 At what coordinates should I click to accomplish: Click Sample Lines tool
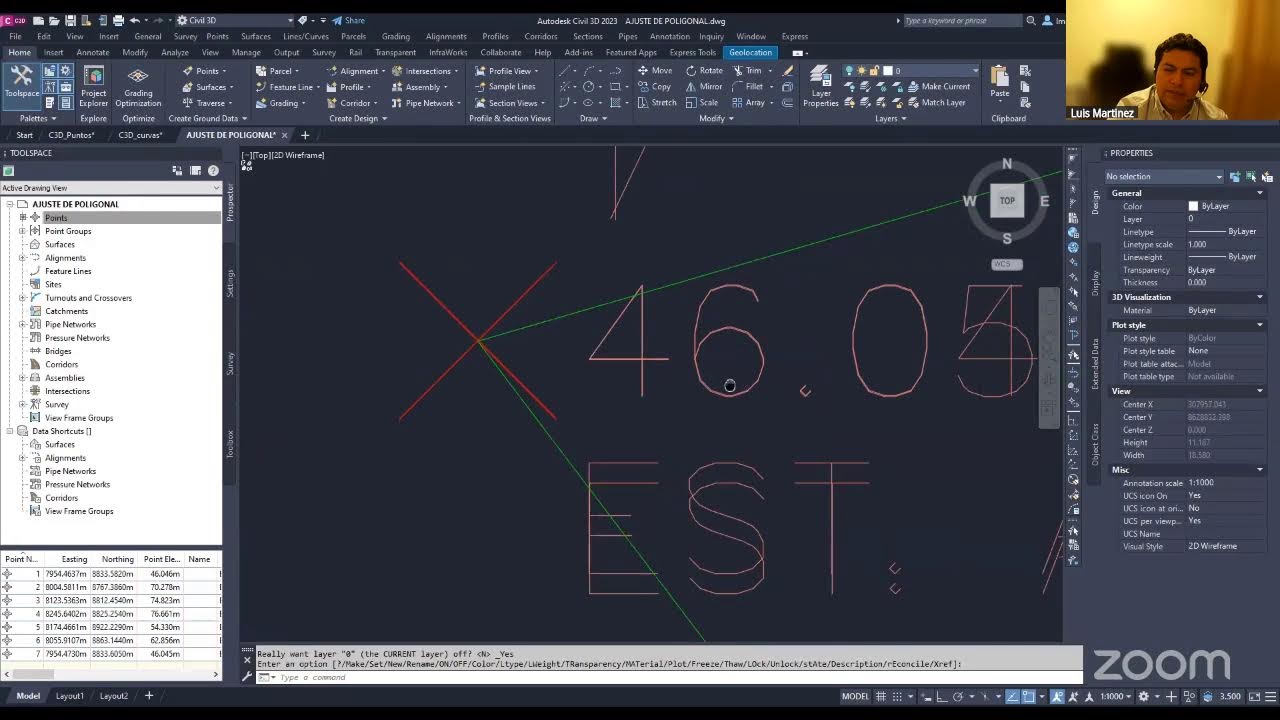505,87
